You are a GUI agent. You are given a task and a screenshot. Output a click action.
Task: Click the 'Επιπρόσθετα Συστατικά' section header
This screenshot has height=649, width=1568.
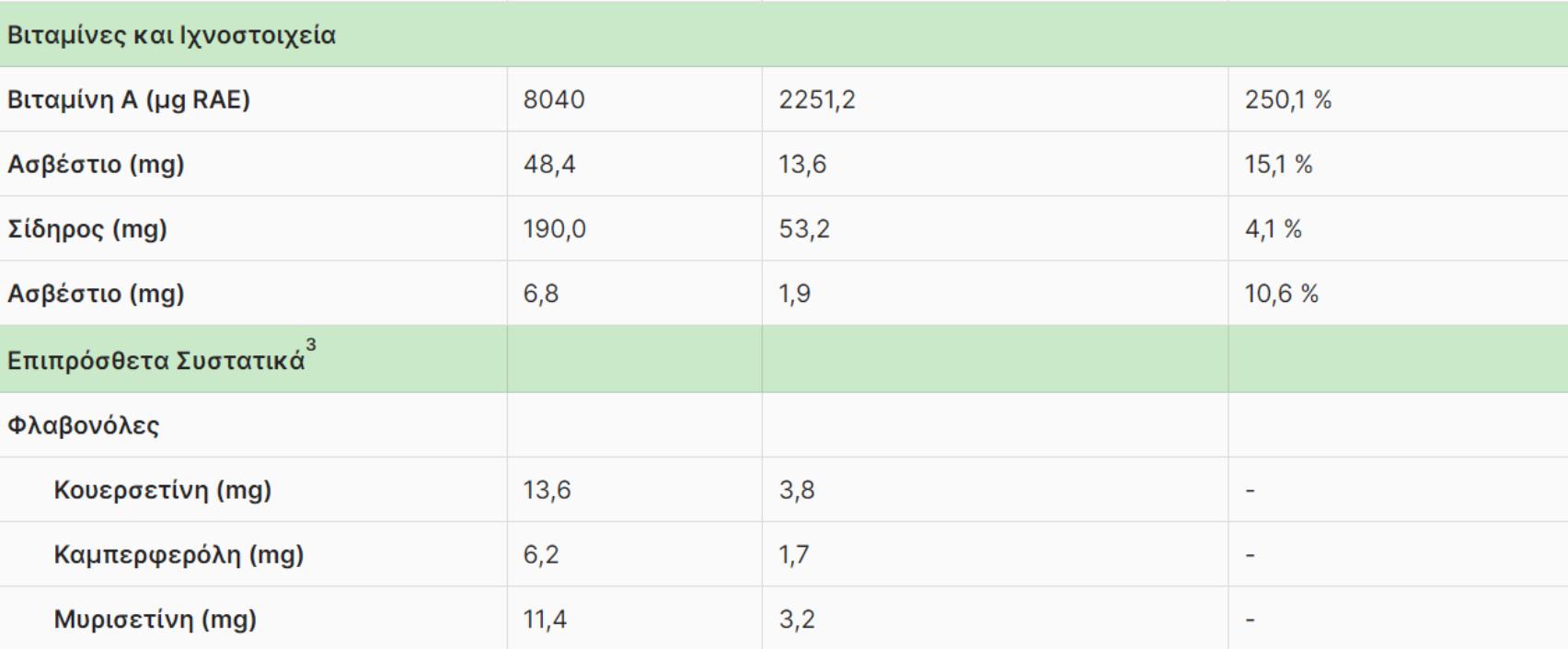[156, 361]
